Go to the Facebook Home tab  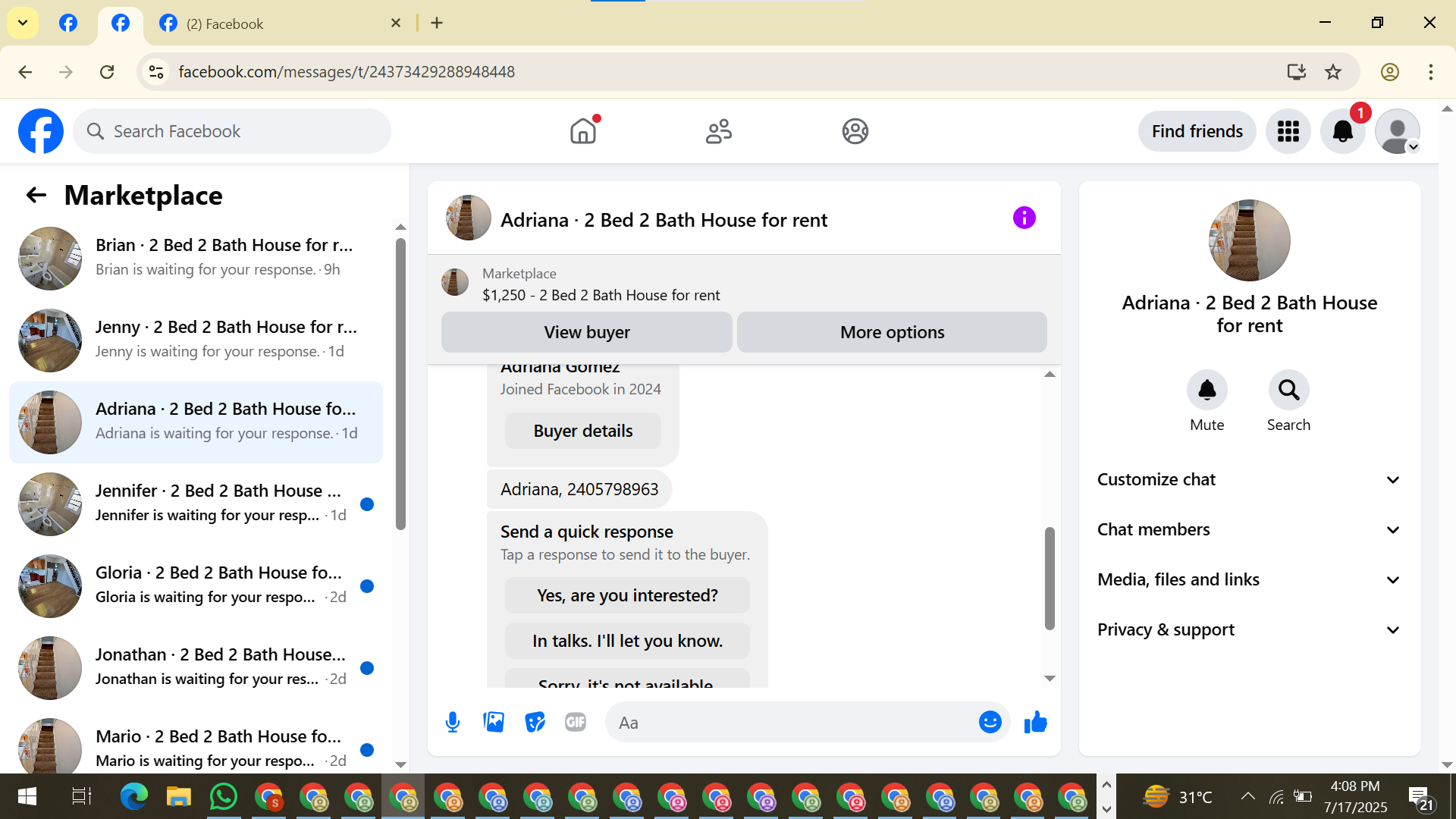click(583, 131)
